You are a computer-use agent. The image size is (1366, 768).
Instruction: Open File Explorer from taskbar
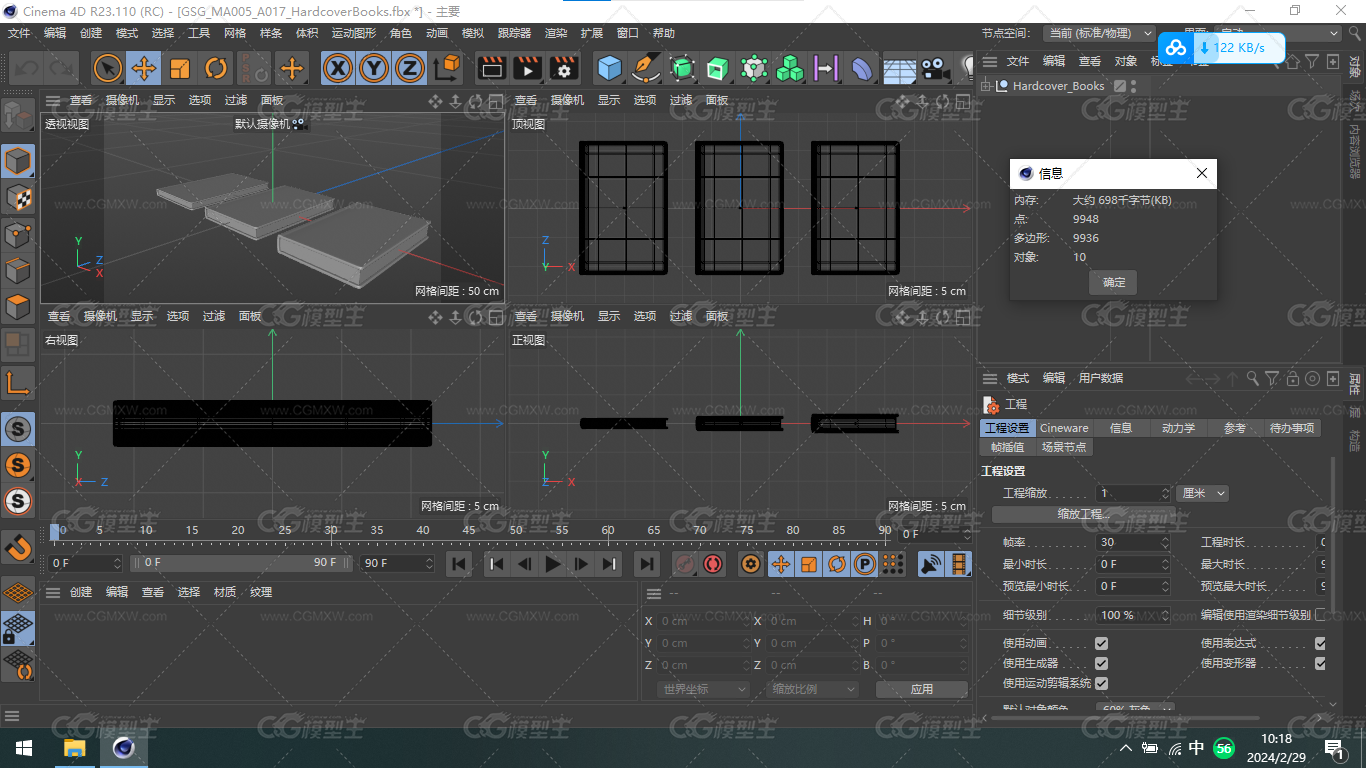(75, 748)
